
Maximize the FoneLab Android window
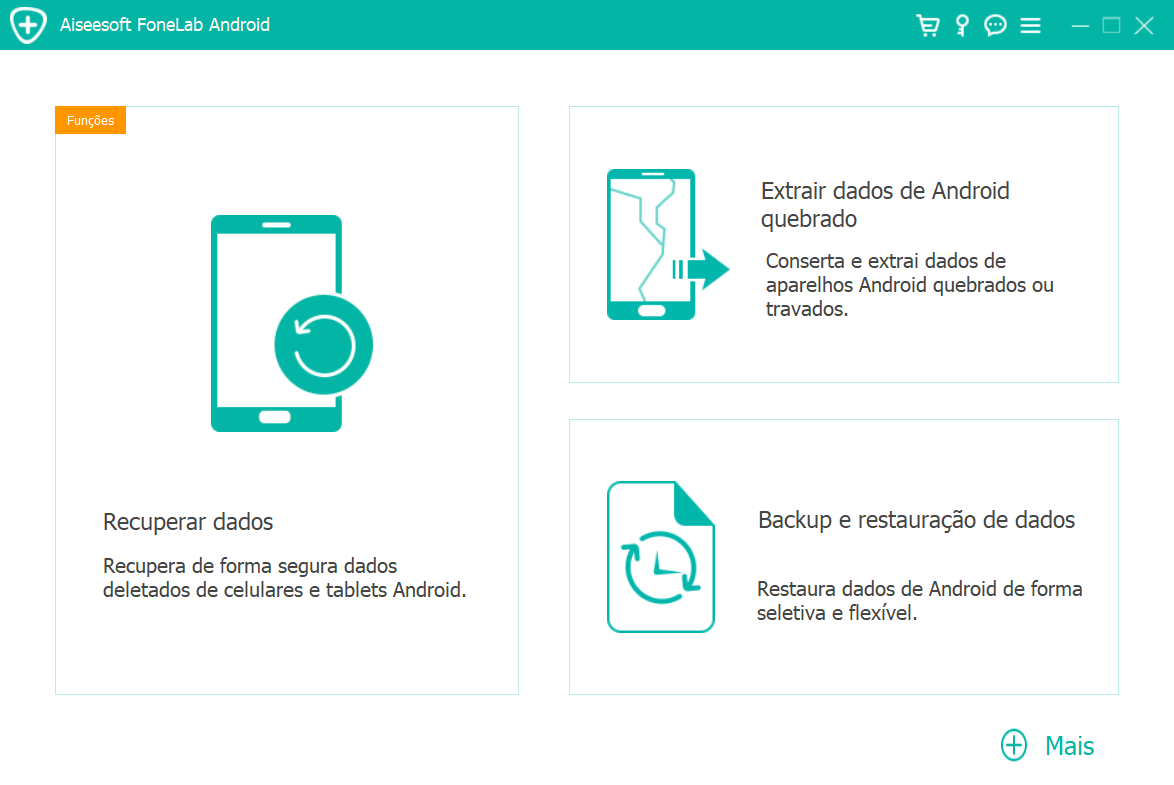click(x=1111, y=25)
